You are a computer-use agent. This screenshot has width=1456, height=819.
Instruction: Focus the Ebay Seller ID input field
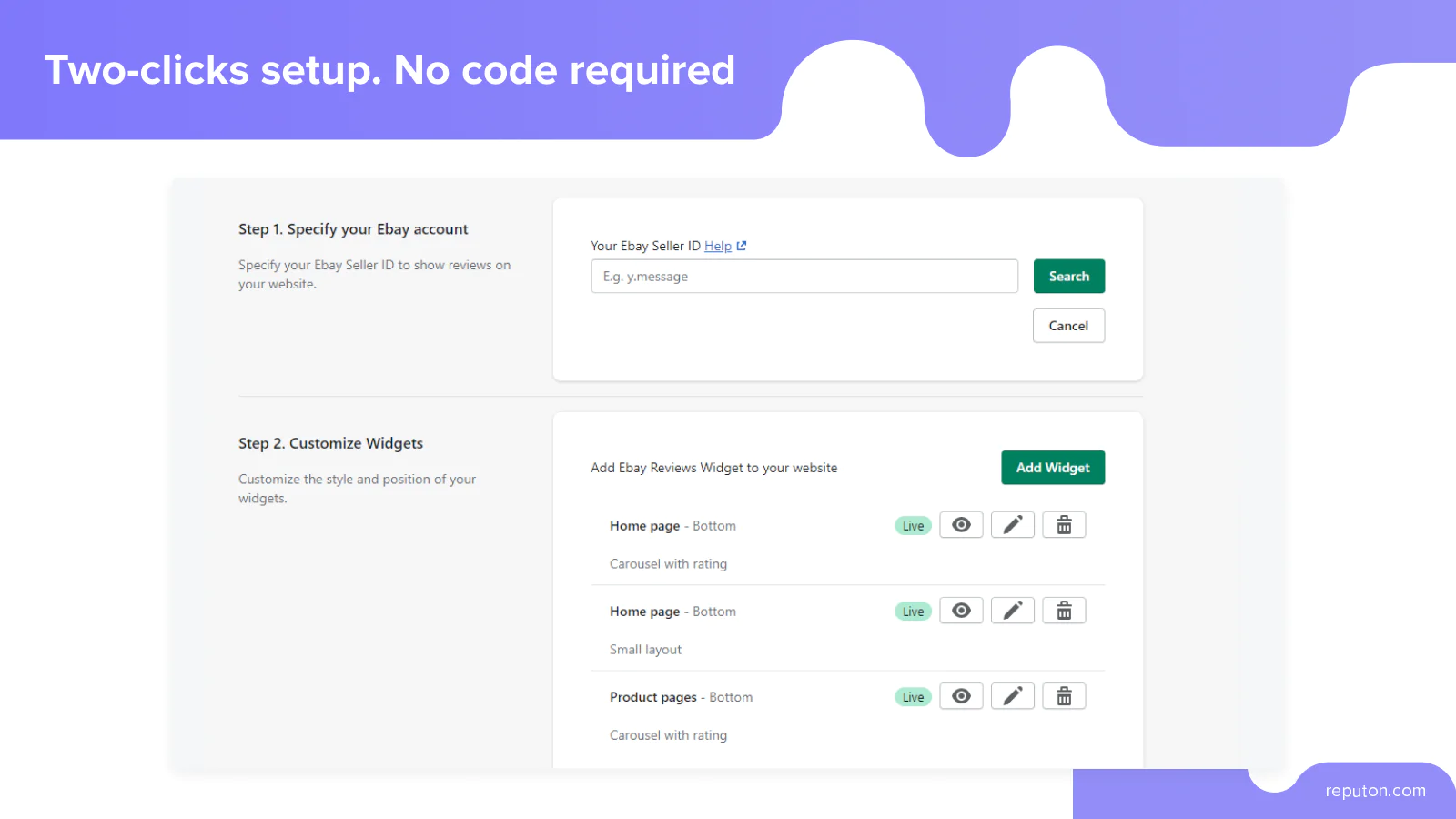[804, 277]
